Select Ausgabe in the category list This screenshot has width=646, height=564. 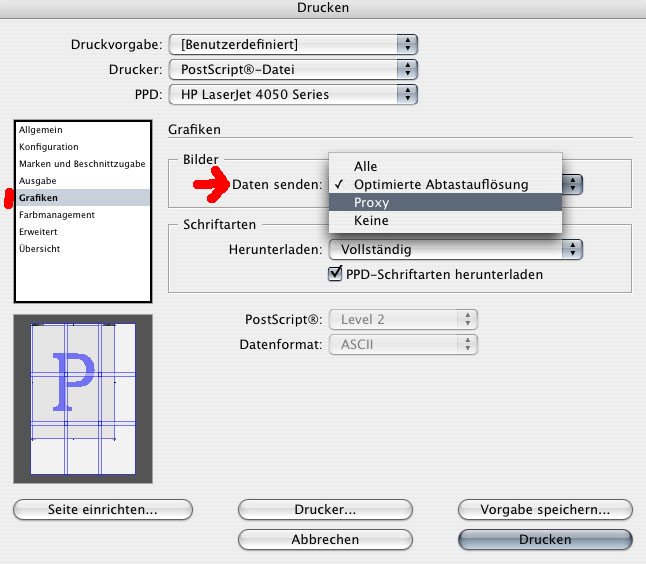point(83,181)
